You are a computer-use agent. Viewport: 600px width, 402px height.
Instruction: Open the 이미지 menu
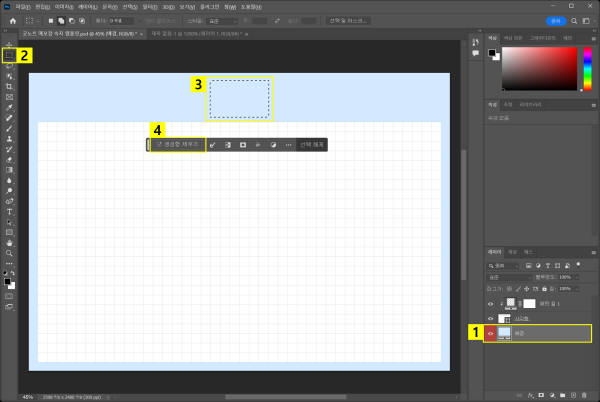(x=64, y=7)
